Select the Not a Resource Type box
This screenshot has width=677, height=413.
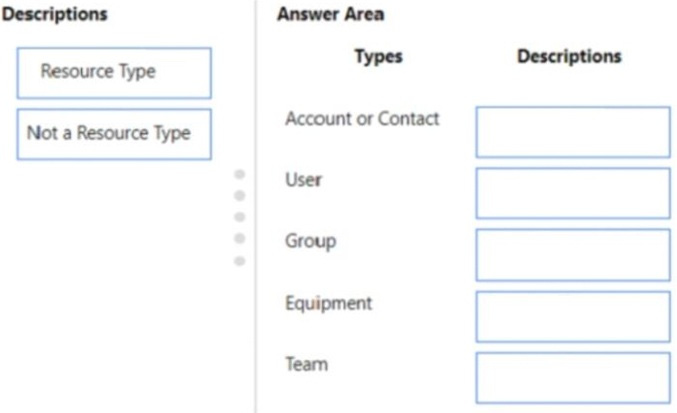tap(114, 134)
